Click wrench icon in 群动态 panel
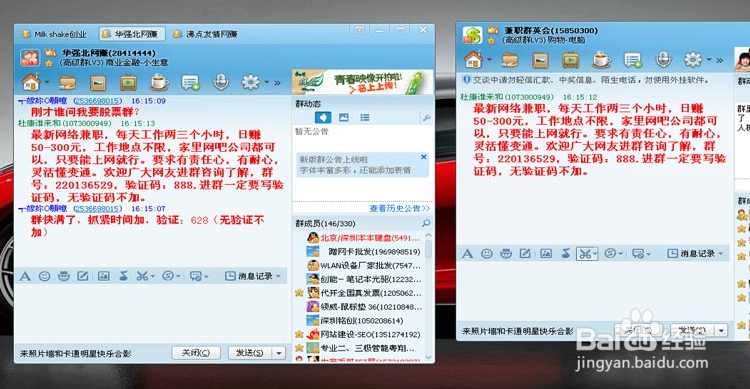The width and height of the screenshot is (750, 389). coord(426,117)
